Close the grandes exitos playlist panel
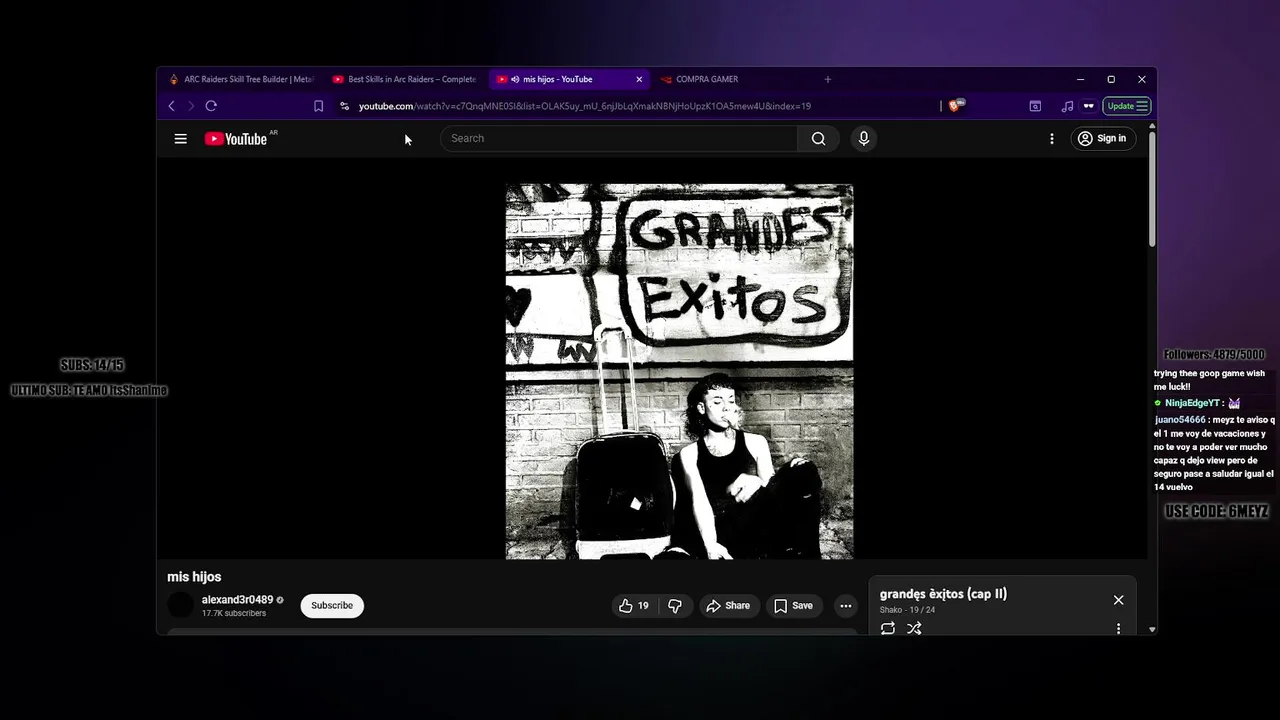 tap(1118, 600)
